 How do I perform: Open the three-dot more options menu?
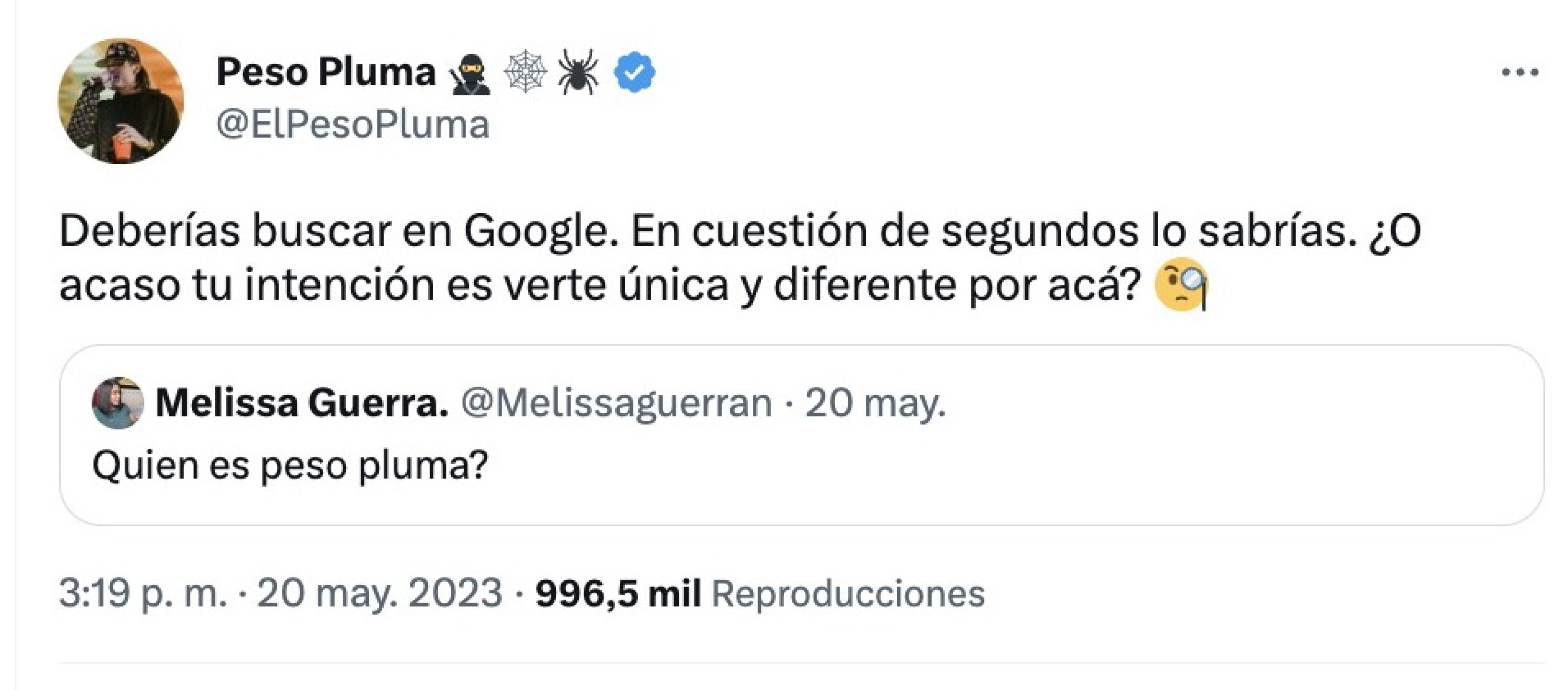(x=1519, y=71)
